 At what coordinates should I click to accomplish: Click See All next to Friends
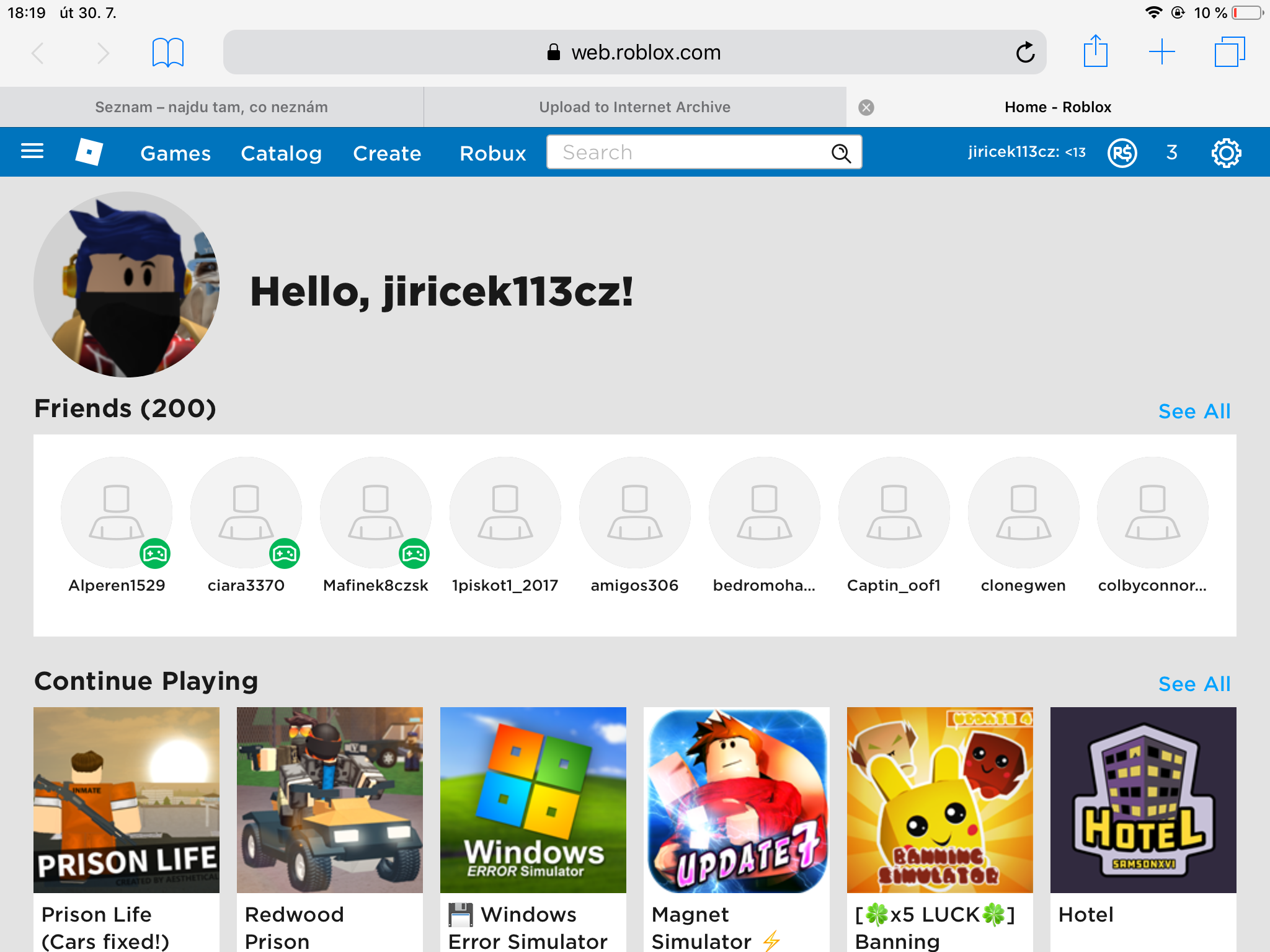click(x=1194, y=411)
